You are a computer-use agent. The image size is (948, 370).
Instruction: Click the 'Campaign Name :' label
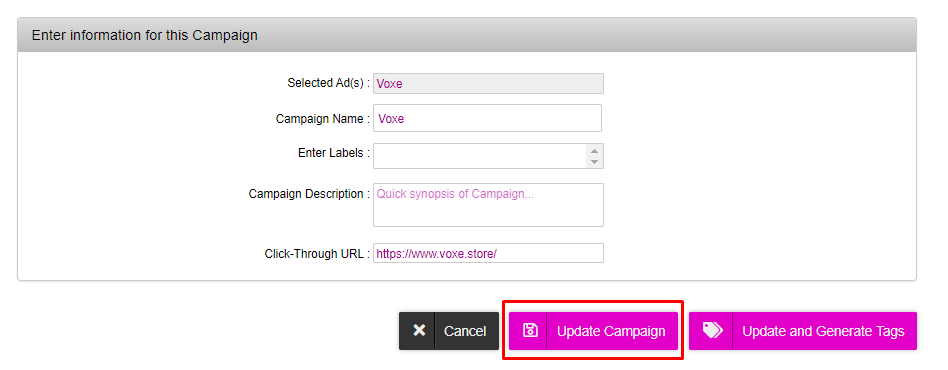(323, 118)
